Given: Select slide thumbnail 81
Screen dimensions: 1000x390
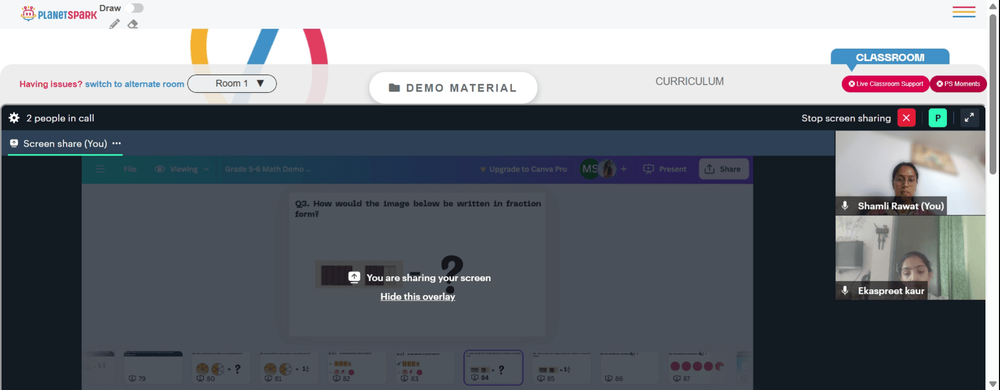Looking at the screenshot, I should coord(289,368).
